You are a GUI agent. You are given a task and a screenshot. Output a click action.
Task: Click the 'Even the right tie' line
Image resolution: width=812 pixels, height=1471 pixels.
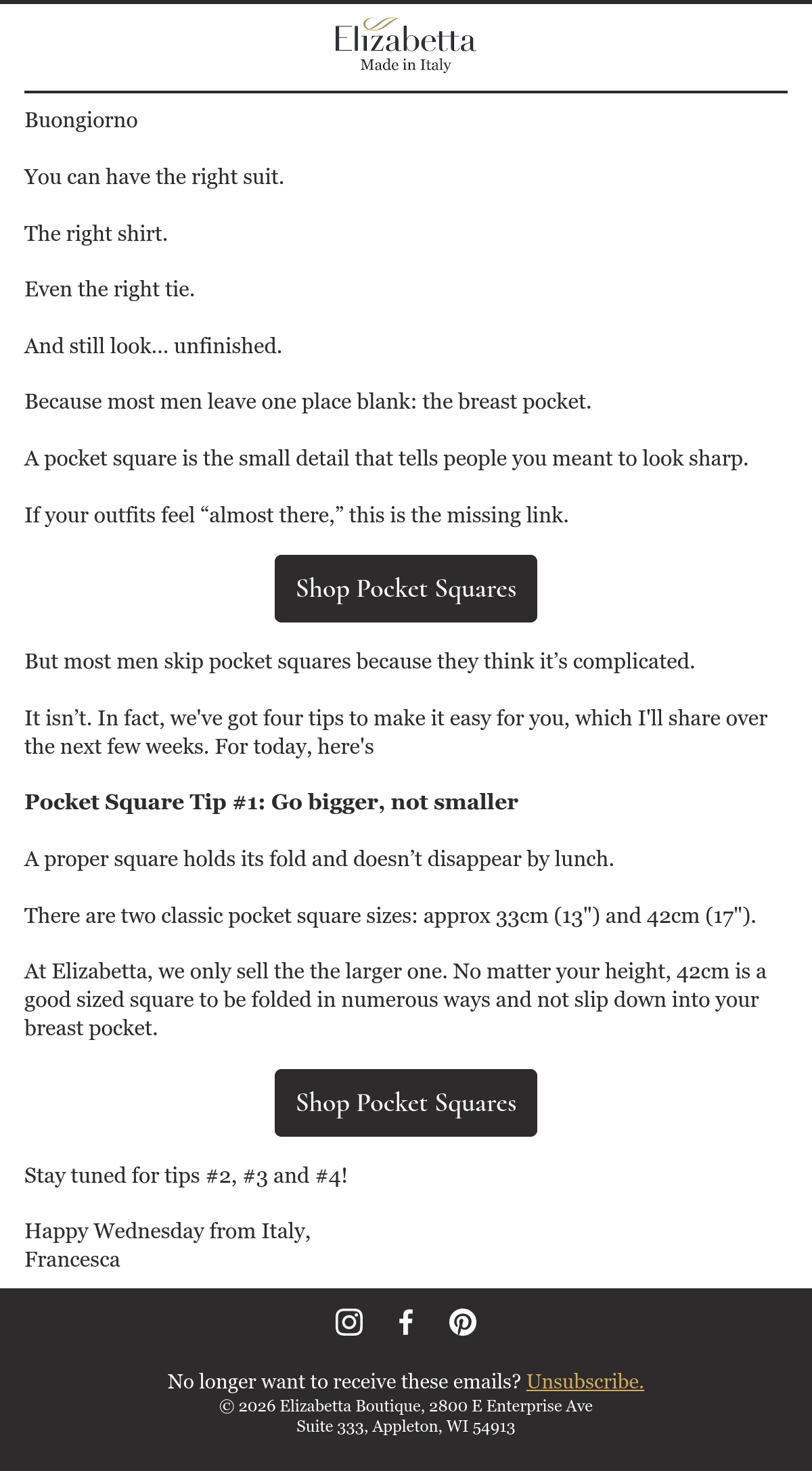tap(110, 290)
